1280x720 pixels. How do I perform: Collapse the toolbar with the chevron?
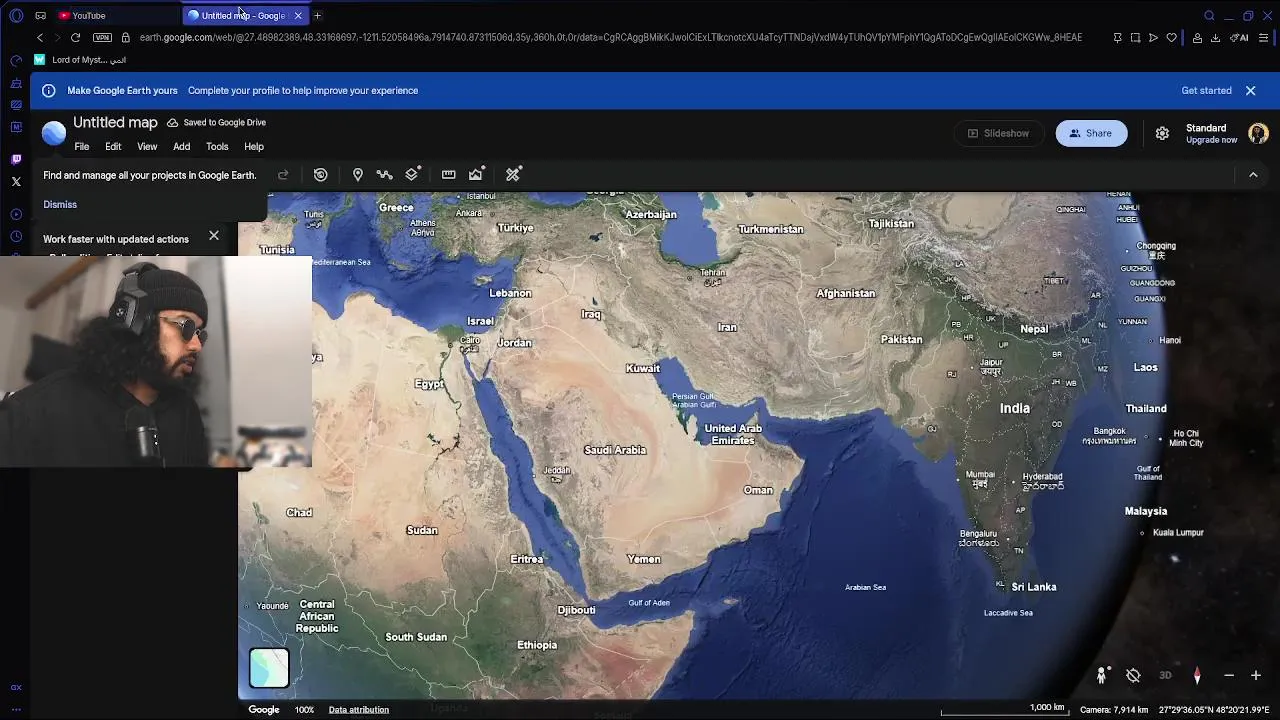(1253, 174)
